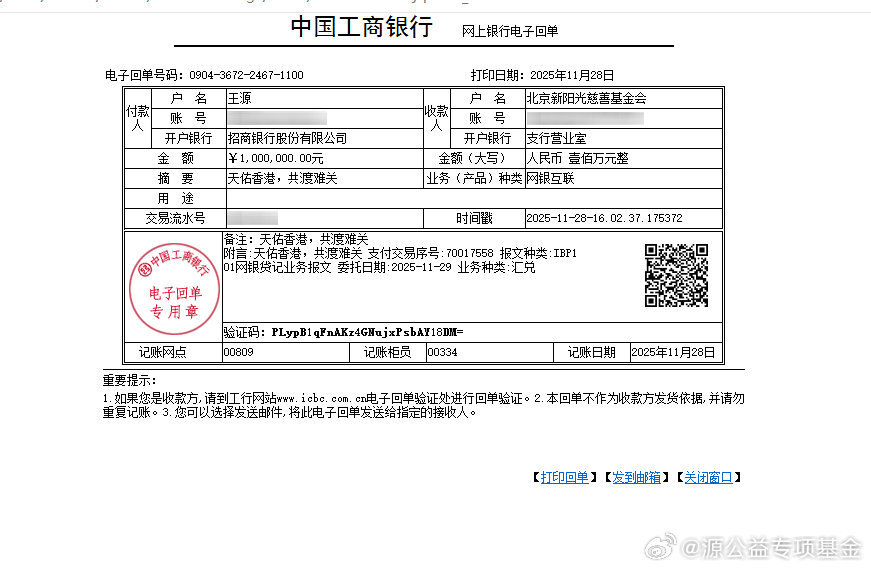The image size is (871, 568).
Task: Select the timestamp 2025-11-28-16.02.37.175372
Action: click(604, 218)
